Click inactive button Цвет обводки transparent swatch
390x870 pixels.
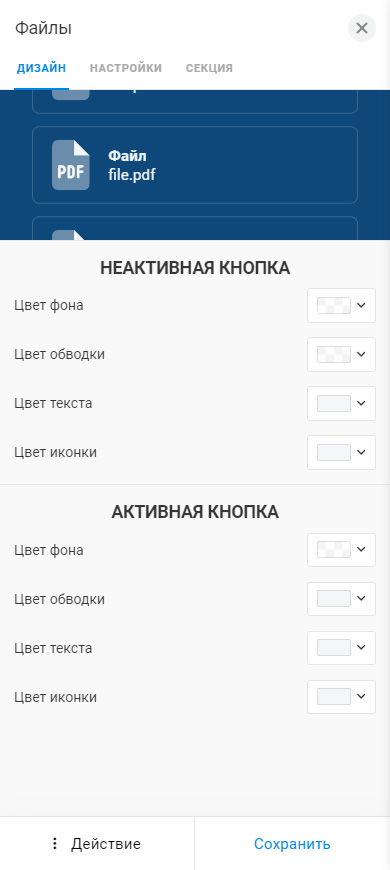[x=334, y=354]
